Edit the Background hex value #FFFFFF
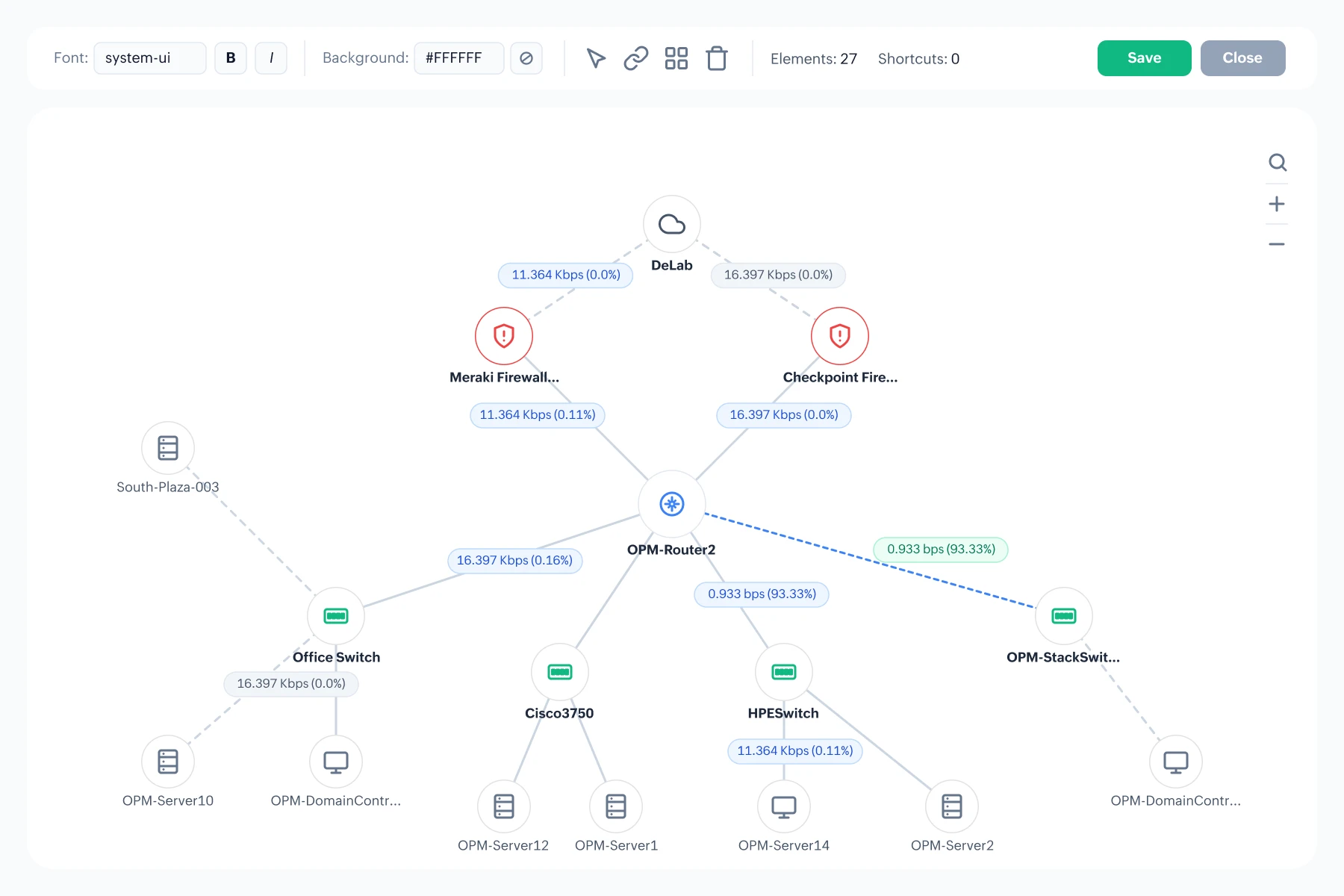The image size is (1344, 896). coord(459,58)
